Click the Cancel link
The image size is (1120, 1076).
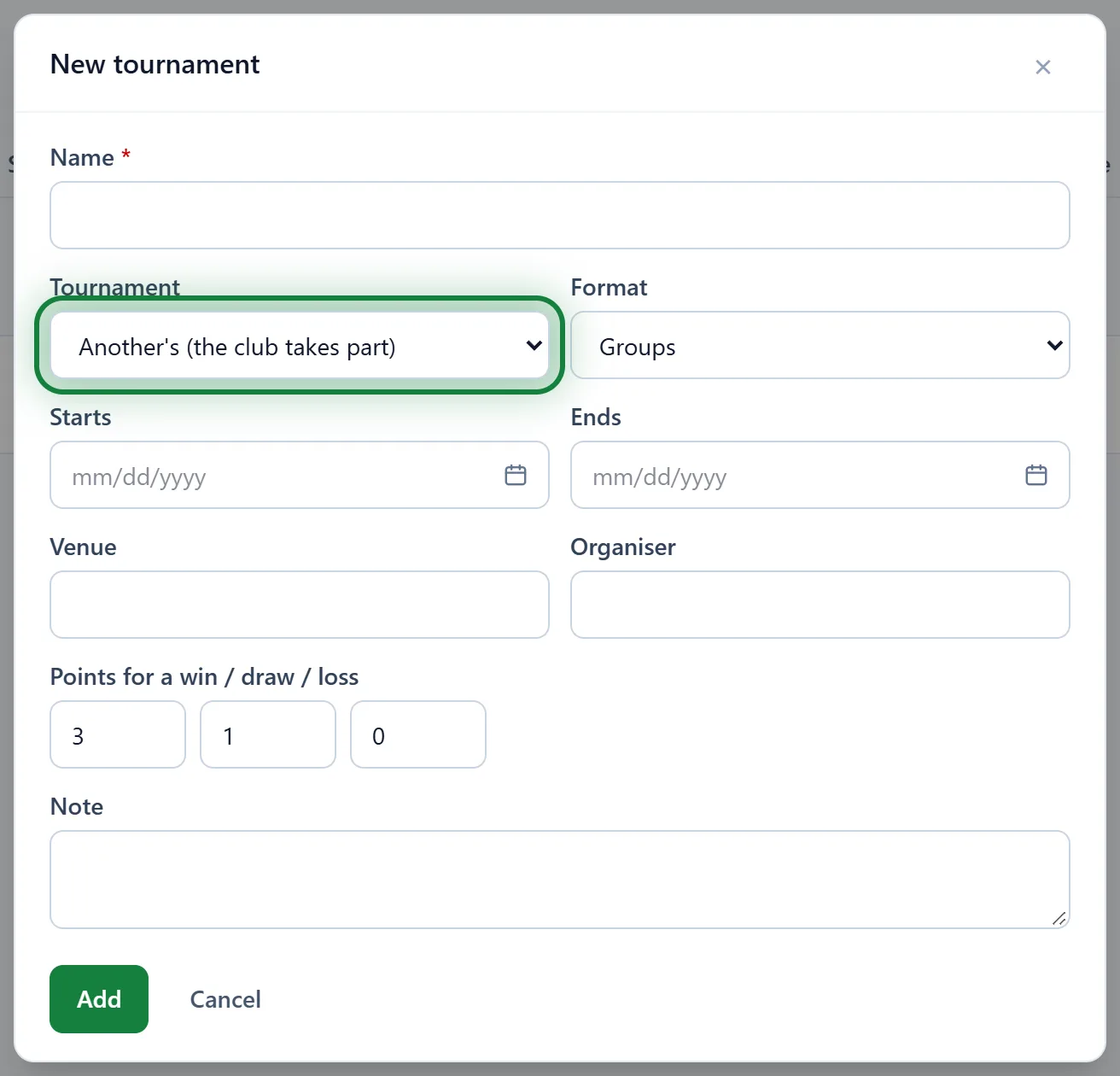point(225,999)
